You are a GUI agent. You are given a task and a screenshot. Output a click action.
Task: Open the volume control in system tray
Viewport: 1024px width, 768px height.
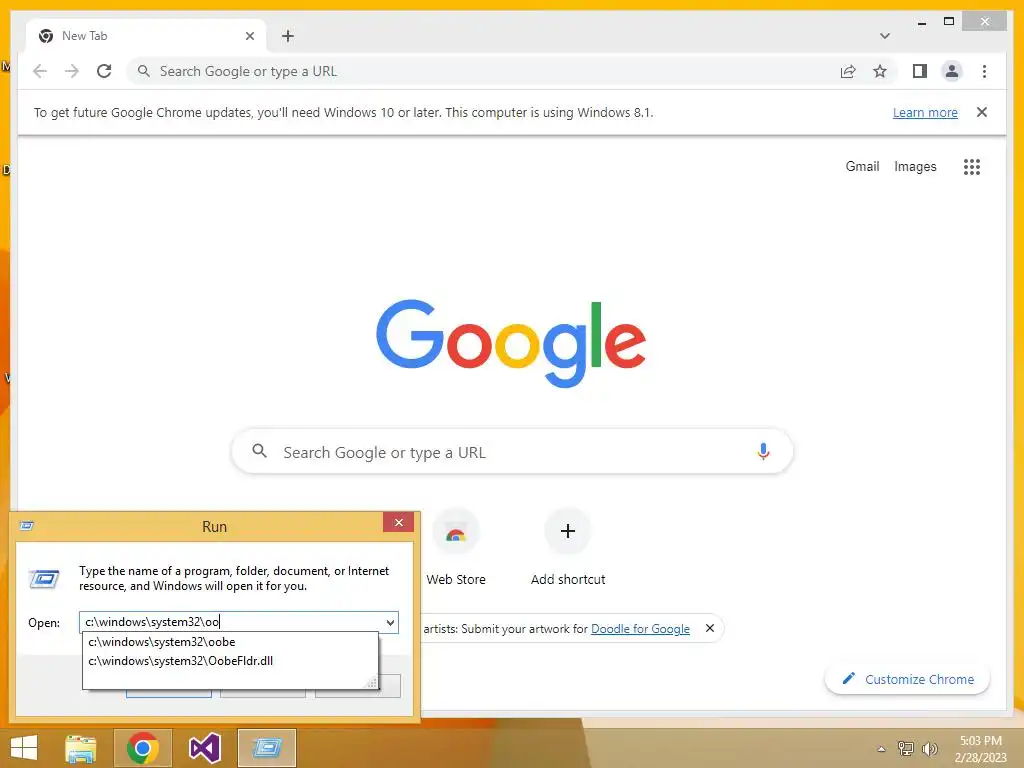click(x=929, y=748)
